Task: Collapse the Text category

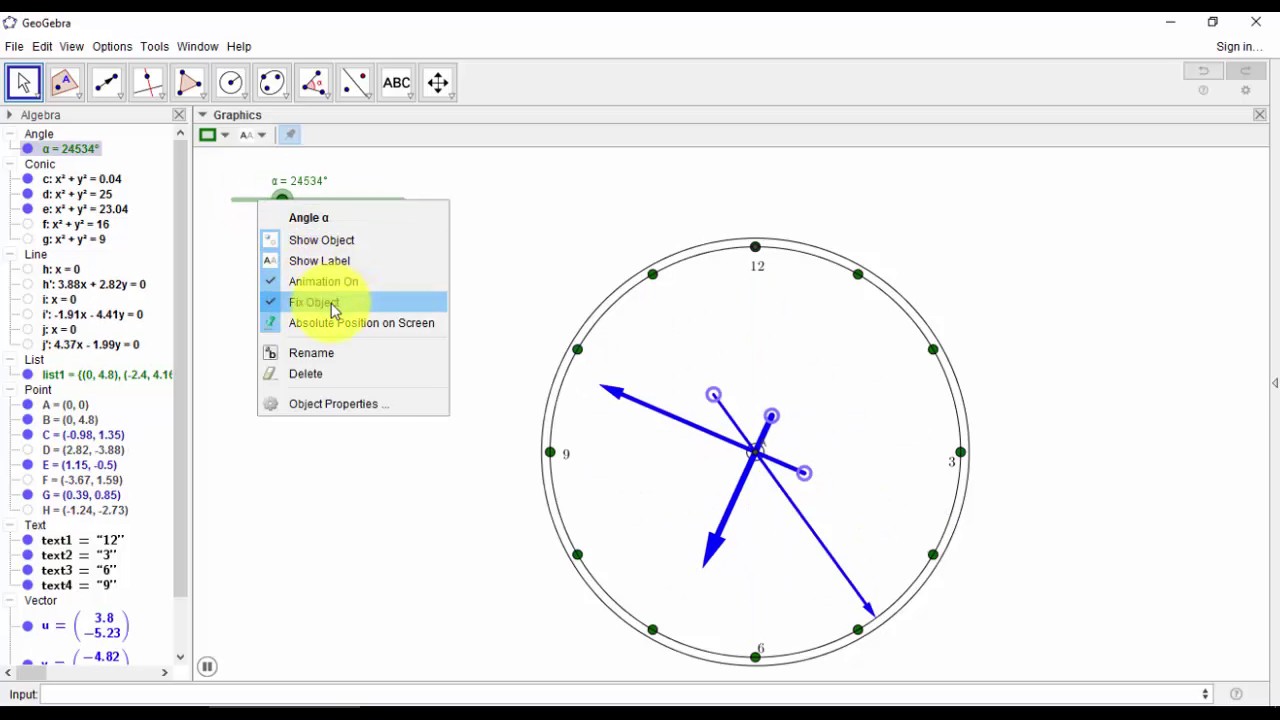Action: point(11,525)
